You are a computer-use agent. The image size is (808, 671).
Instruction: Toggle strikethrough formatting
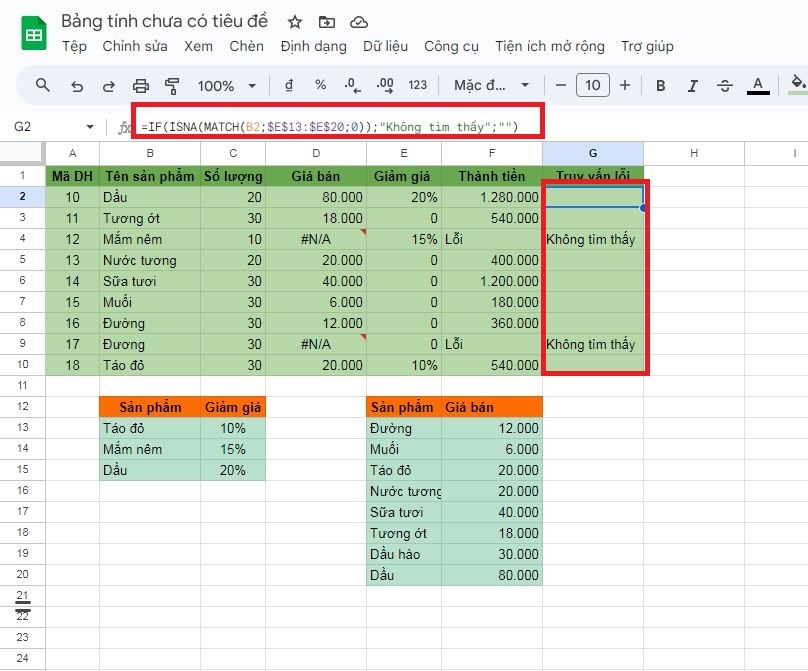click(x=725, y=86)
